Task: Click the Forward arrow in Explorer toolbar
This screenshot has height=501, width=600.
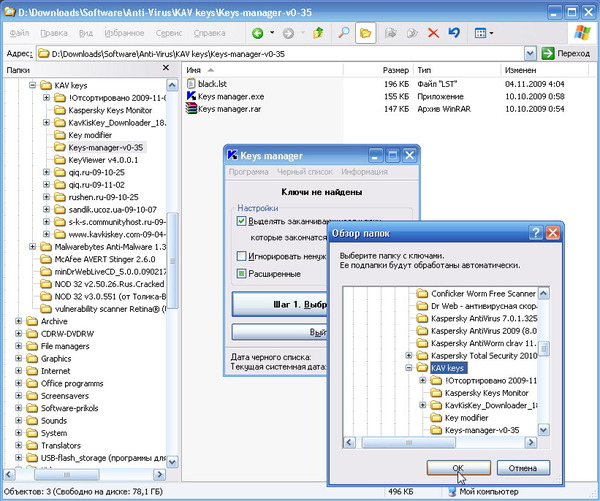Action: coord(288,34)
